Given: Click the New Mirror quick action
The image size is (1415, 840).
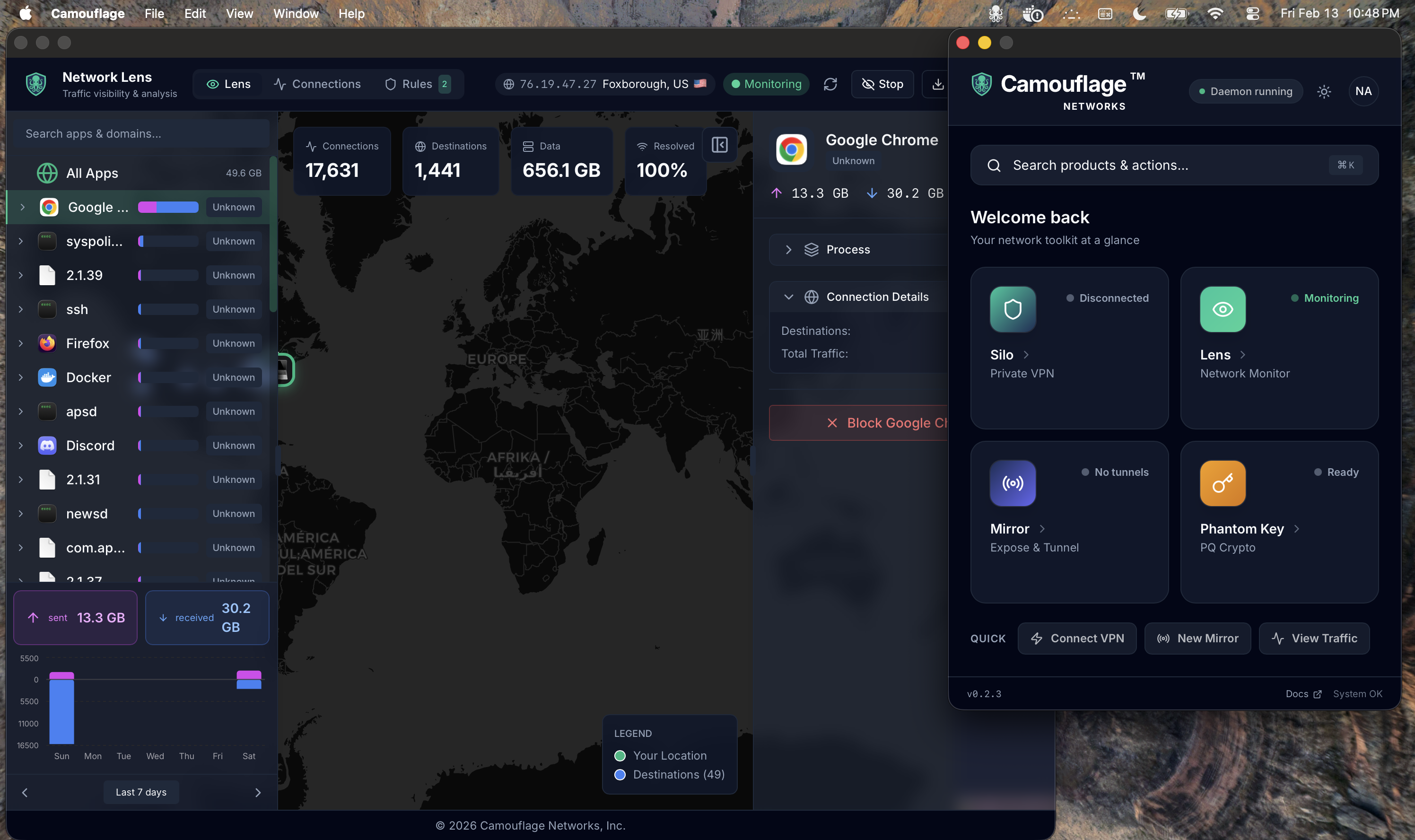Looking at the screenshot, I should tap(1197, 639).
